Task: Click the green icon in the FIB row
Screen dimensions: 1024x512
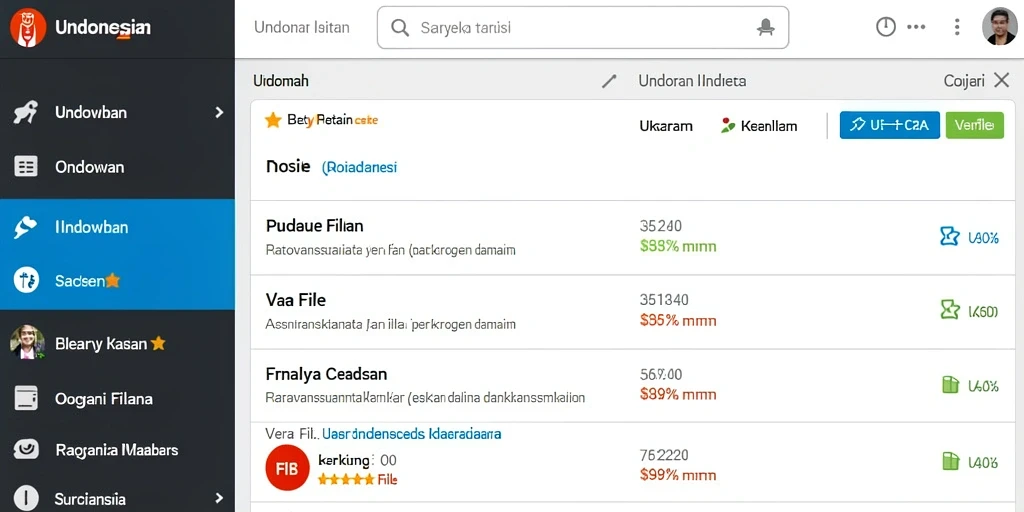Action: tap(950, 461)
